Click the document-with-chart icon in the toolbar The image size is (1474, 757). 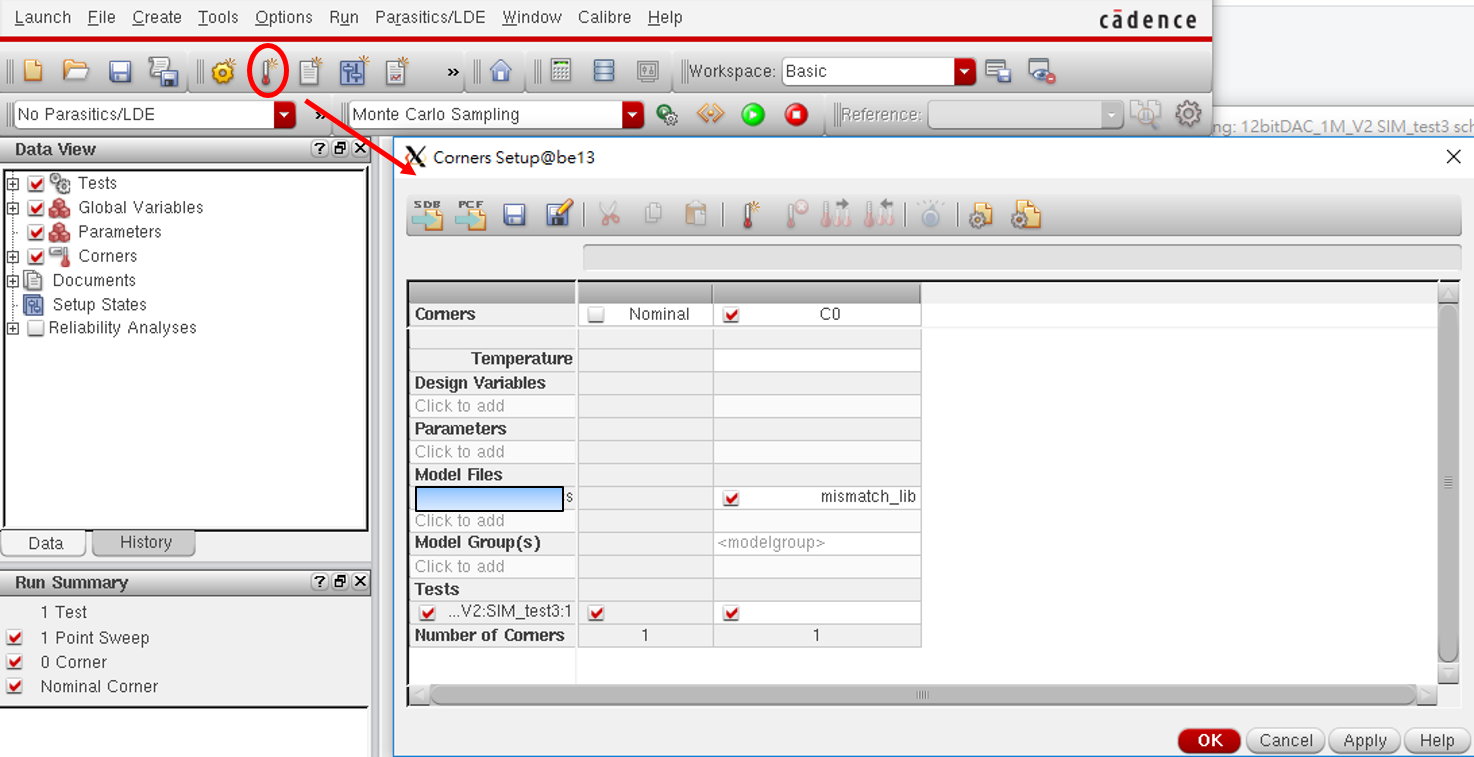(397, 71)
